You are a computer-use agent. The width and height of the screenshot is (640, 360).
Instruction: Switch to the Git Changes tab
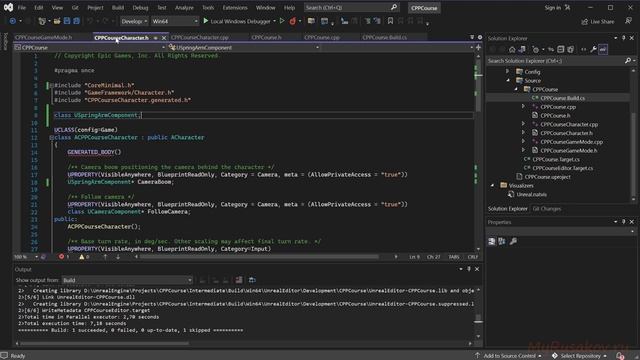547,209
